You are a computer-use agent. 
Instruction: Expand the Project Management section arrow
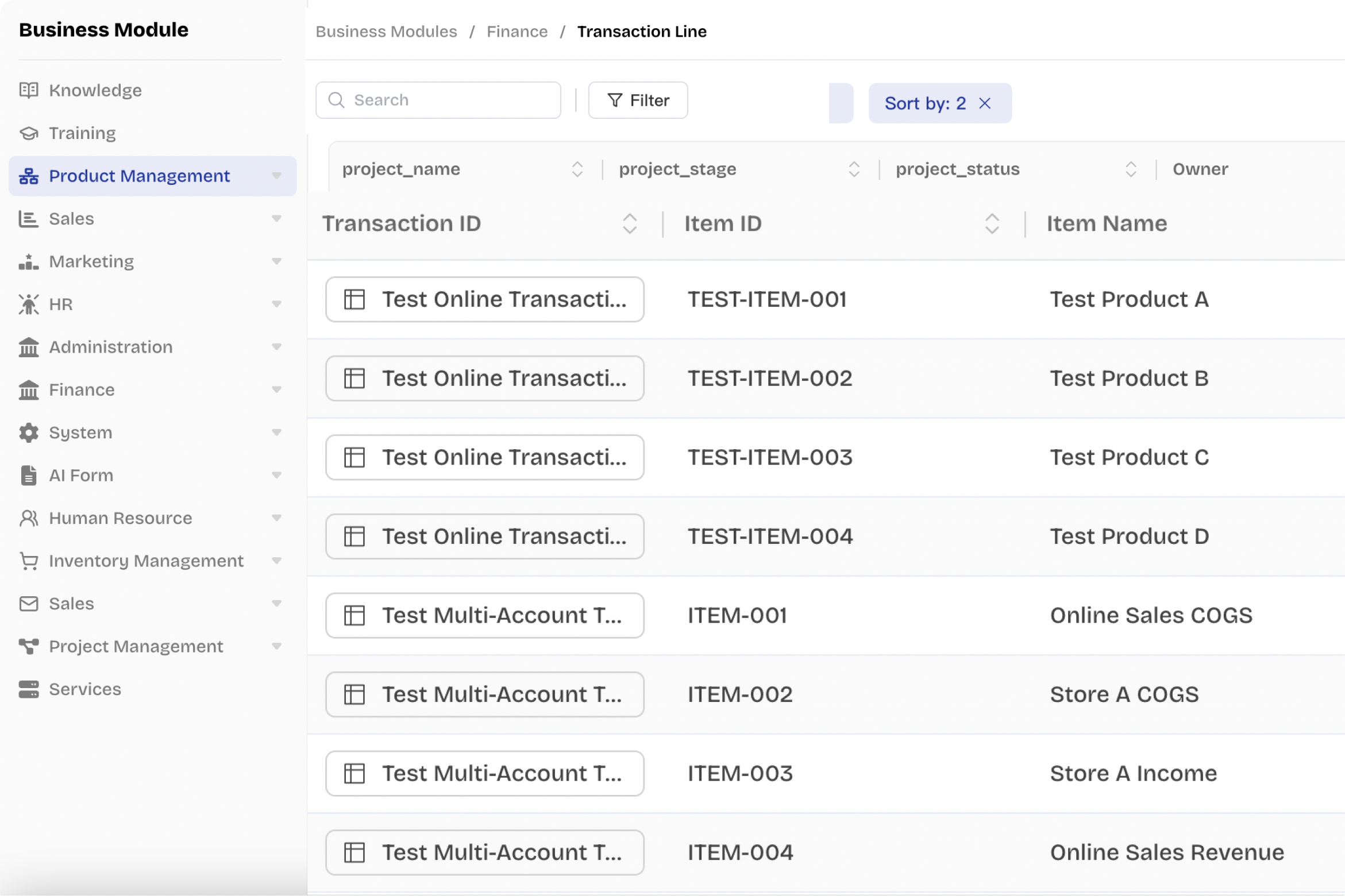click(x=277, y=646)
